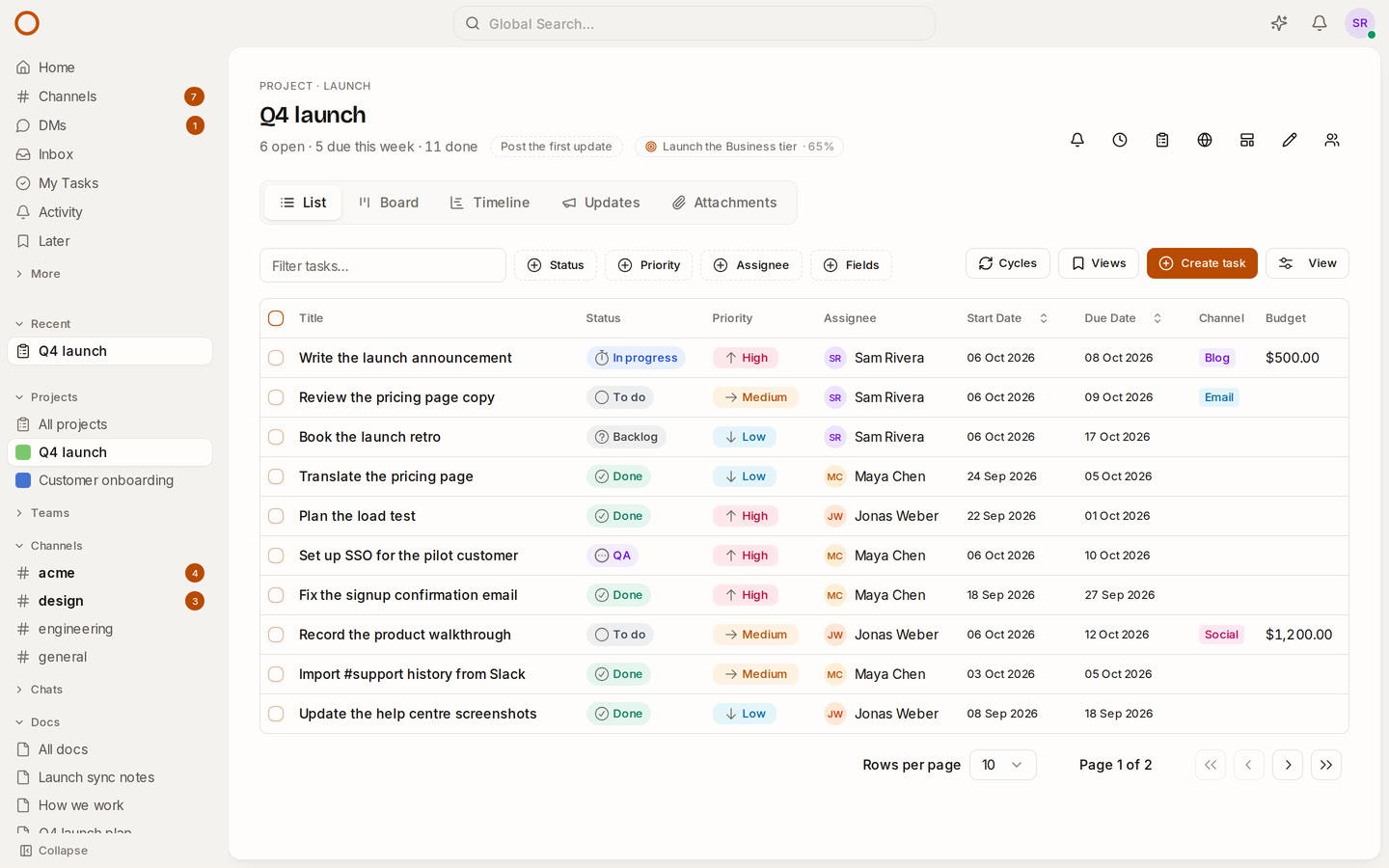Open the project history clock icon
The height and width of the screenshot is (868, 1389).
click(x=1120, y=140)
